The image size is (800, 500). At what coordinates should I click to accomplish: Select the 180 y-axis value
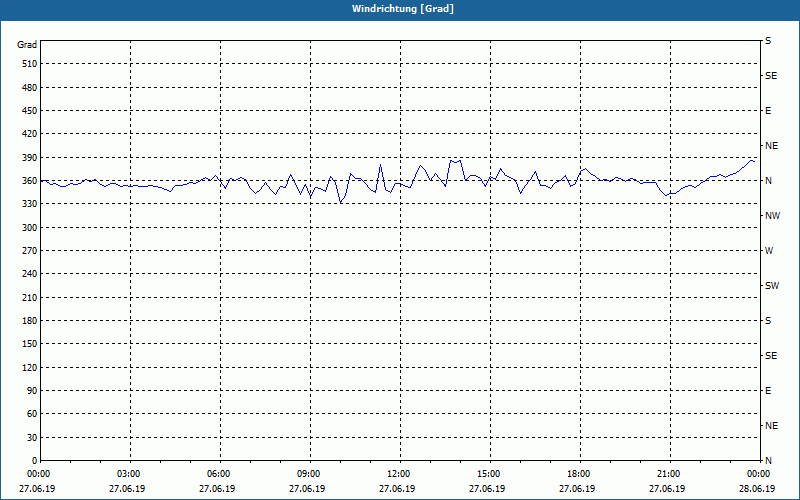30,320
